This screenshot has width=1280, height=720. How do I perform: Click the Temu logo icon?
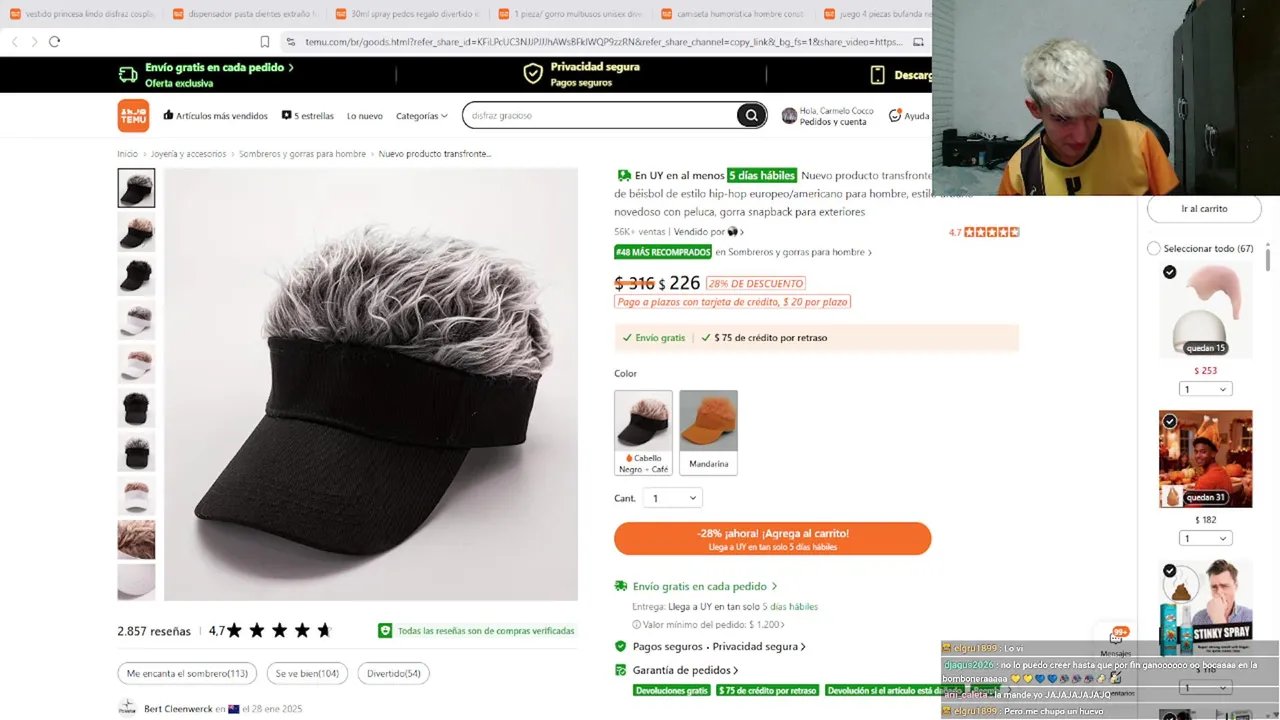point(133,116)
